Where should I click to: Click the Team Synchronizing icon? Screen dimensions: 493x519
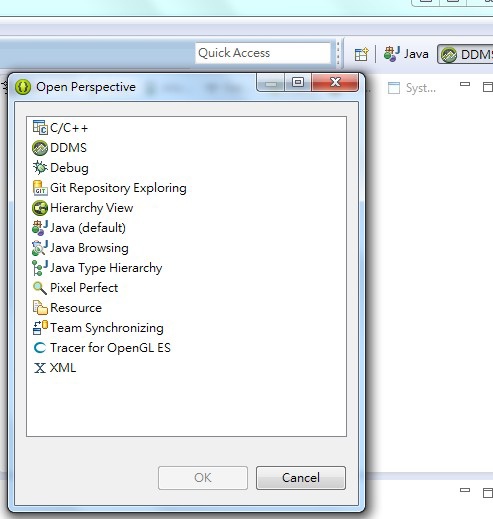[x=40, y=328]
